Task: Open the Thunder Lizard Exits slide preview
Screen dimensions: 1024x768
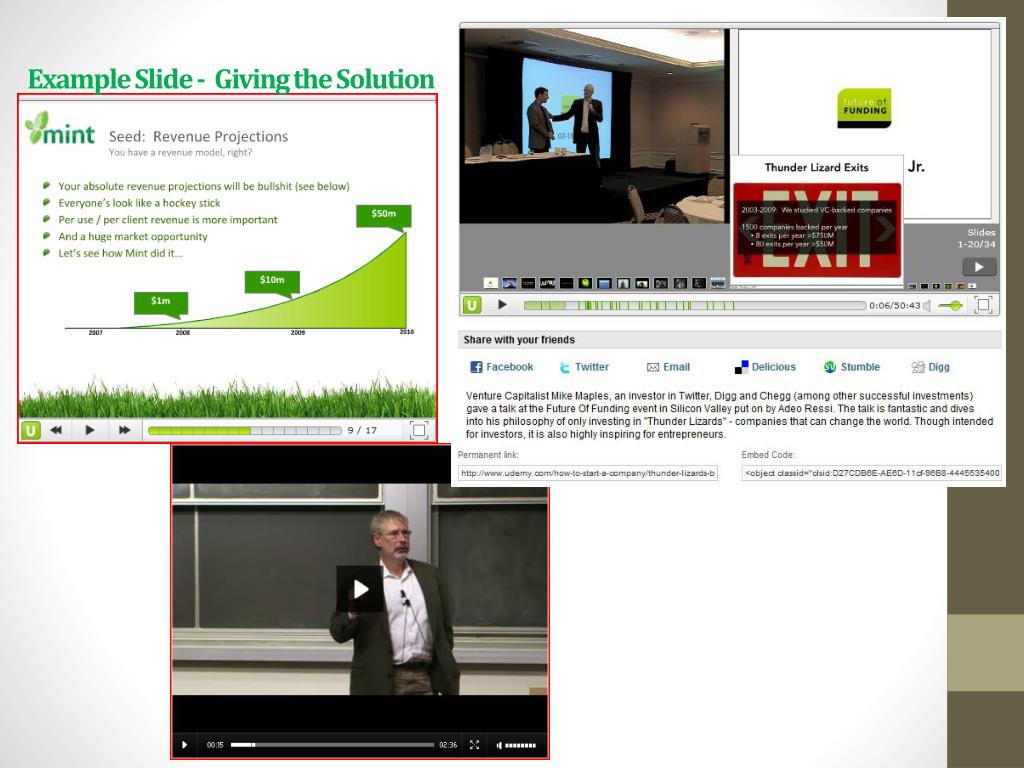Action: click(x=817, y=221)
